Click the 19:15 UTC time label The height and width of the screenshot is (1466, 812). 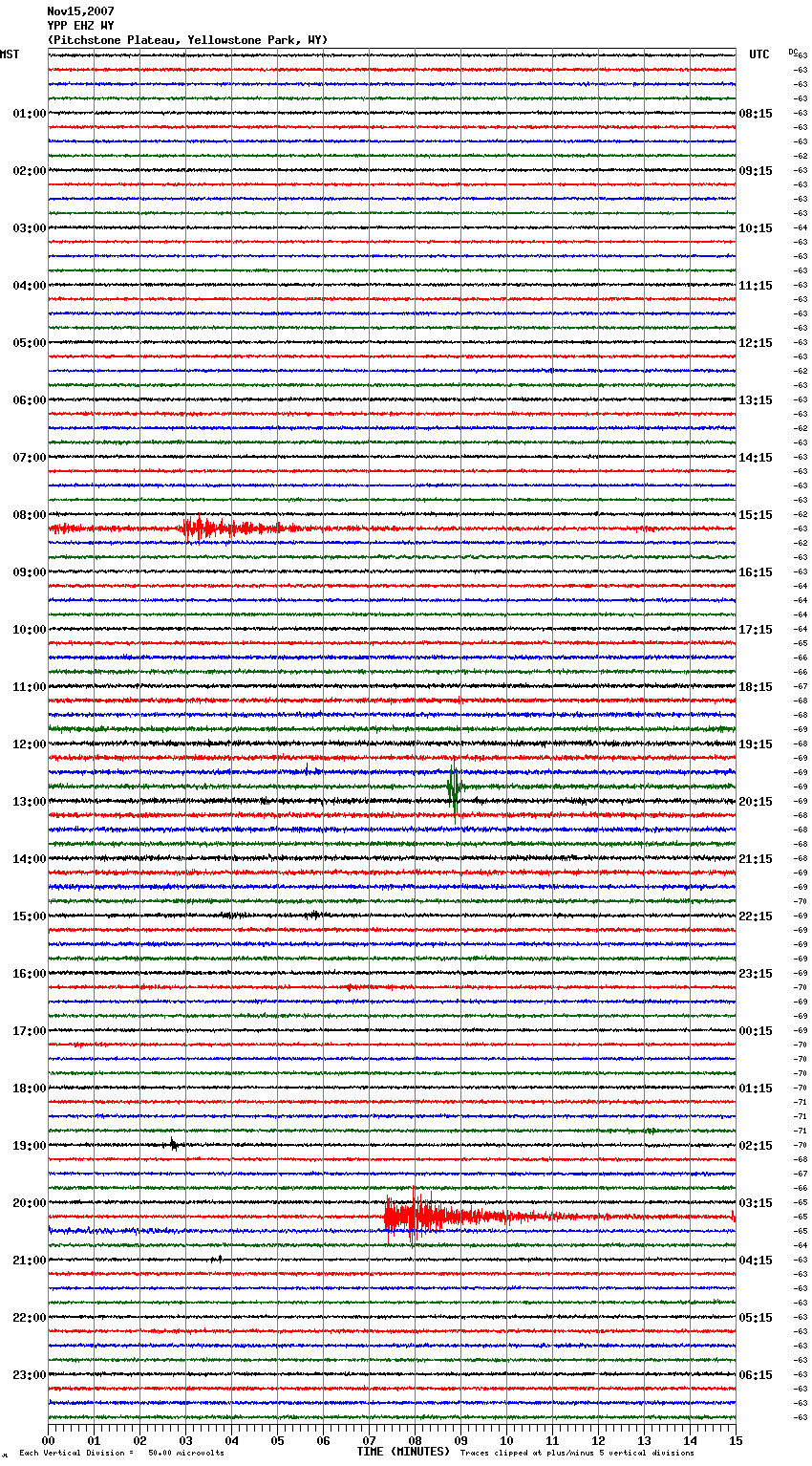[x=756, y=744]
